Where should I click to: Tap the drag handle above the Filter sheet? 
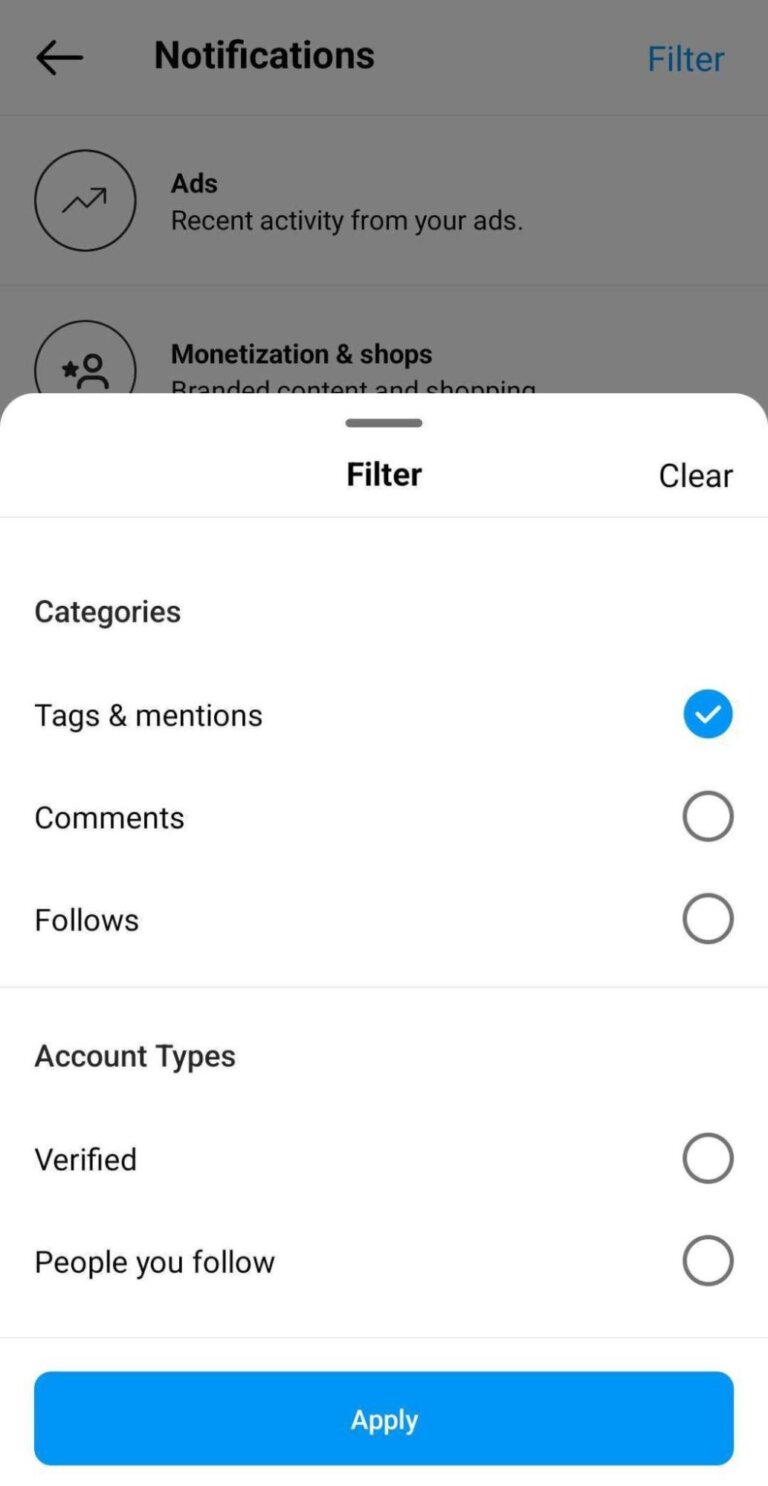(x=383, y=422)
